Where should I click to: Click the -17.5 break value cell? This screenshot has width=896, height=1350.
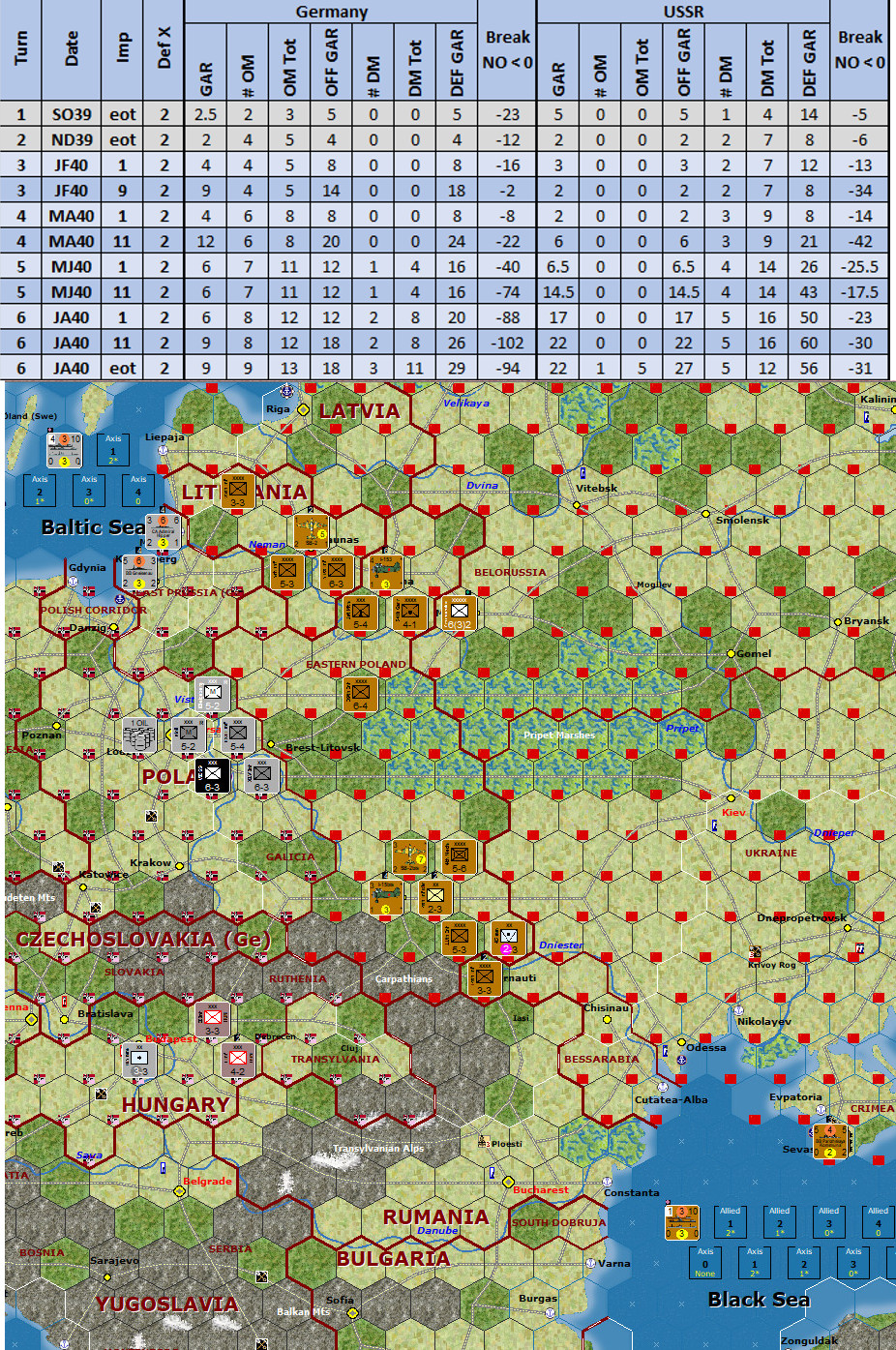860,291
